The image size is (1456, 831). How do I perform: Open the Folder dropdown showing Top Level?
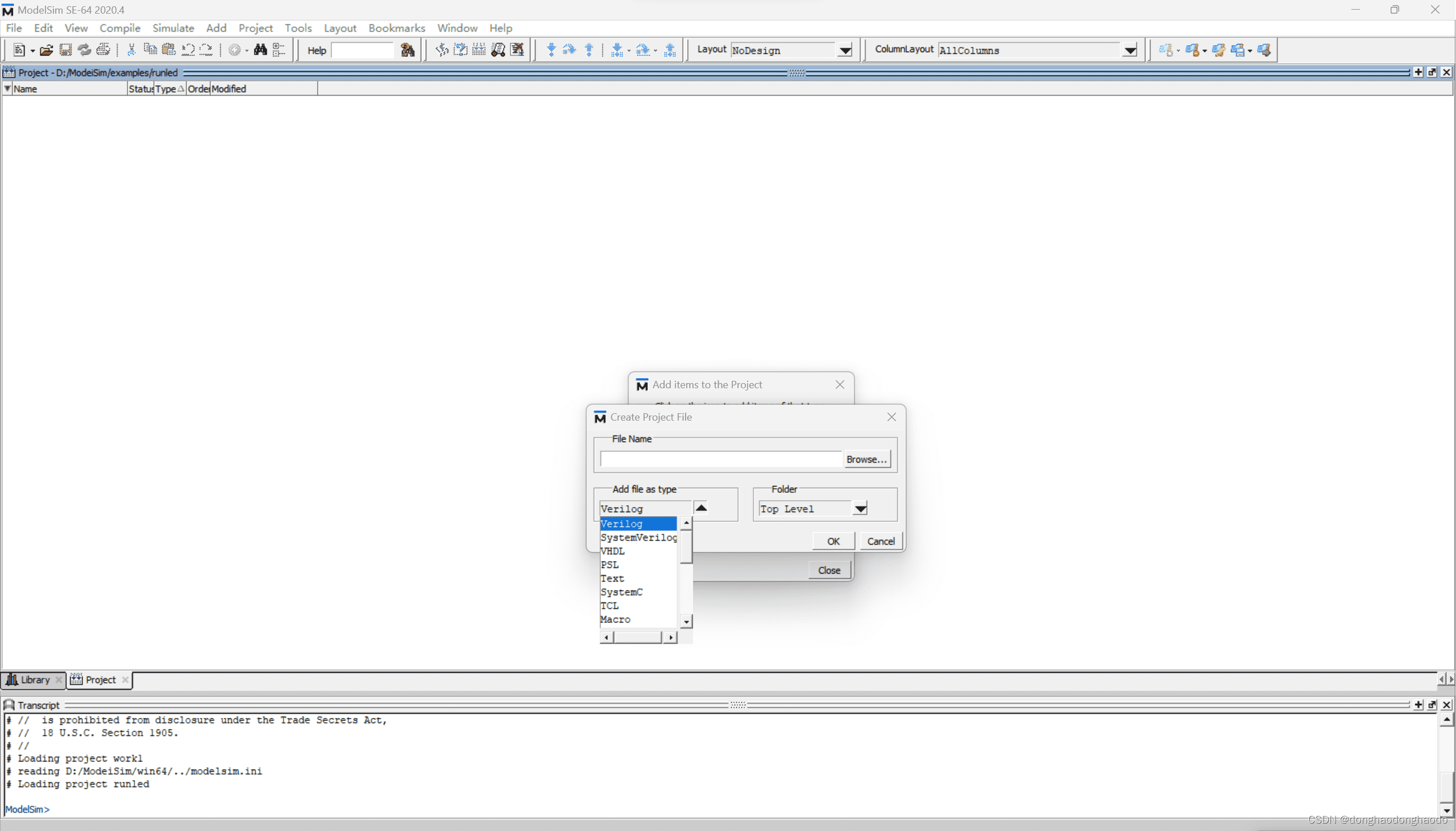pos(860,508)
